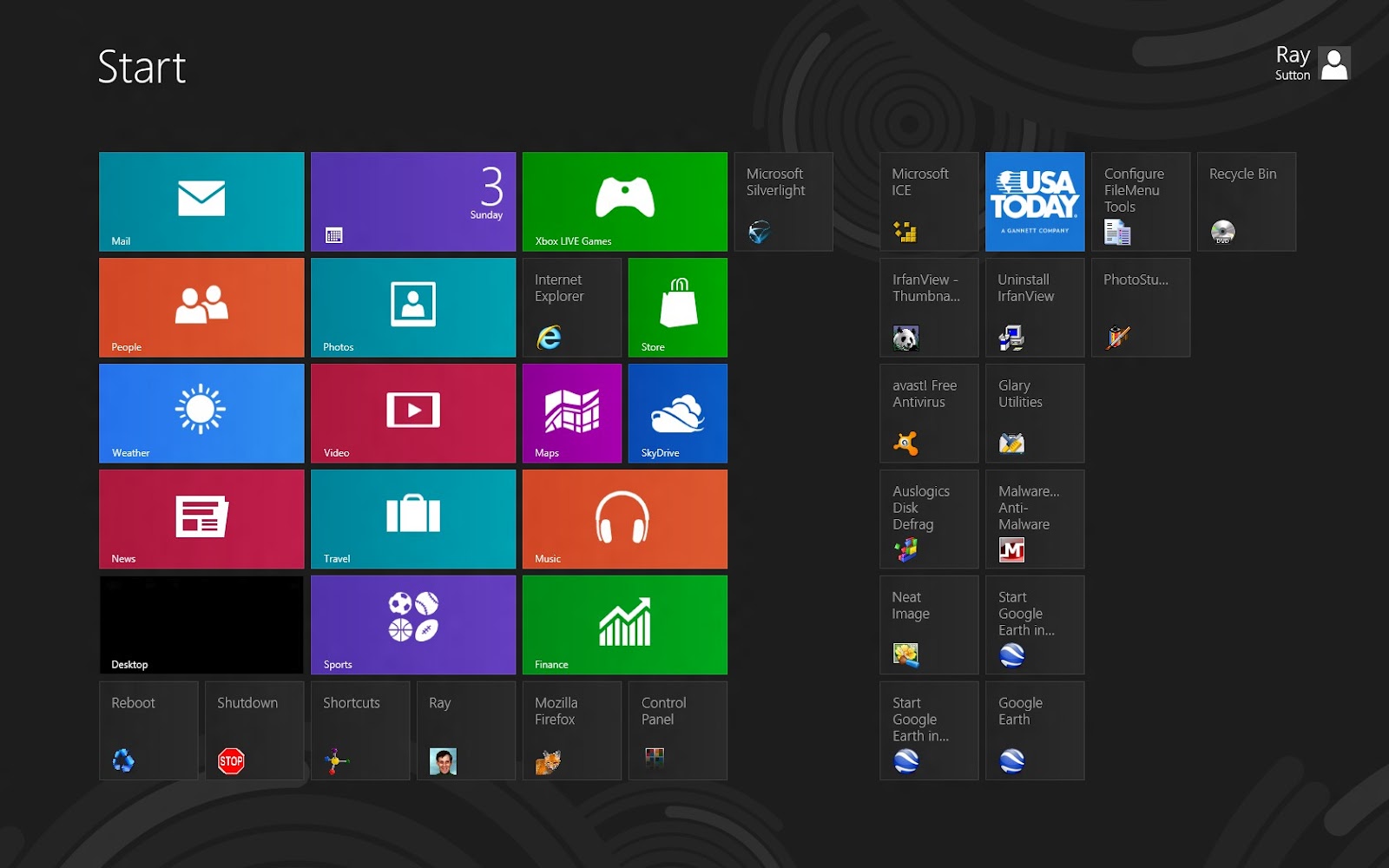Launch Microsoft ICE tile
This screenshot has width=1389, height=868.
click(x=930, y=202)
